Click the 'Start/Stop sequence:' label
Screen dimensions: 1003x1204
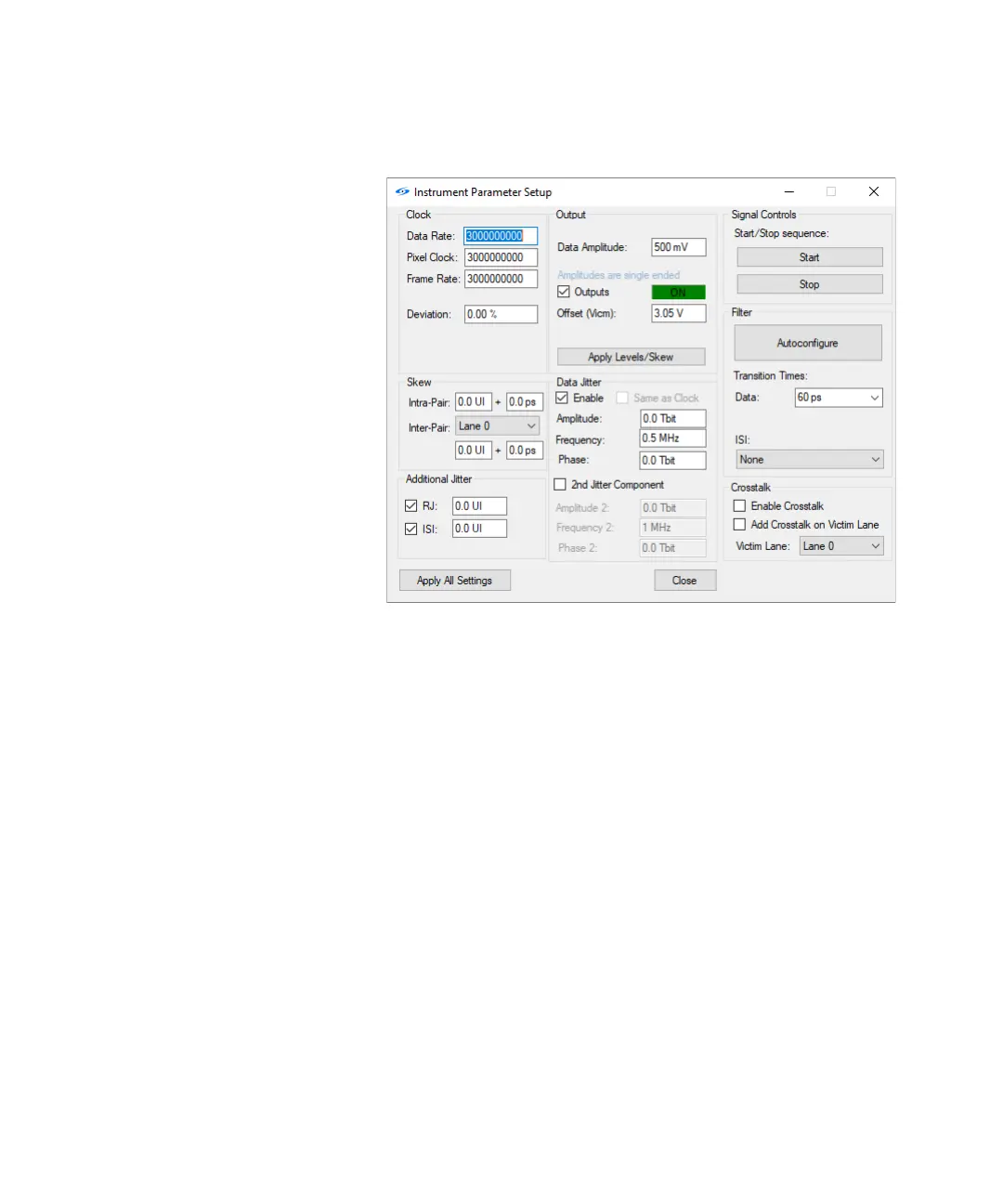(x=781, y=233)
